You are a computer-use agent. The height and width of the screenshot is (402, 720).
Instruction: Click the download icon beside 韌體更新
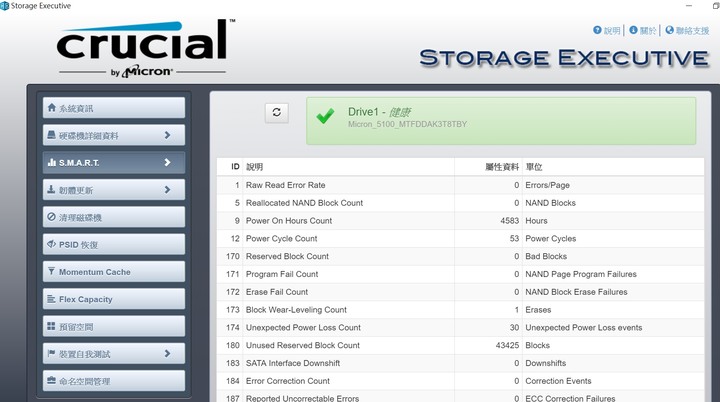[x=51, y=189]
